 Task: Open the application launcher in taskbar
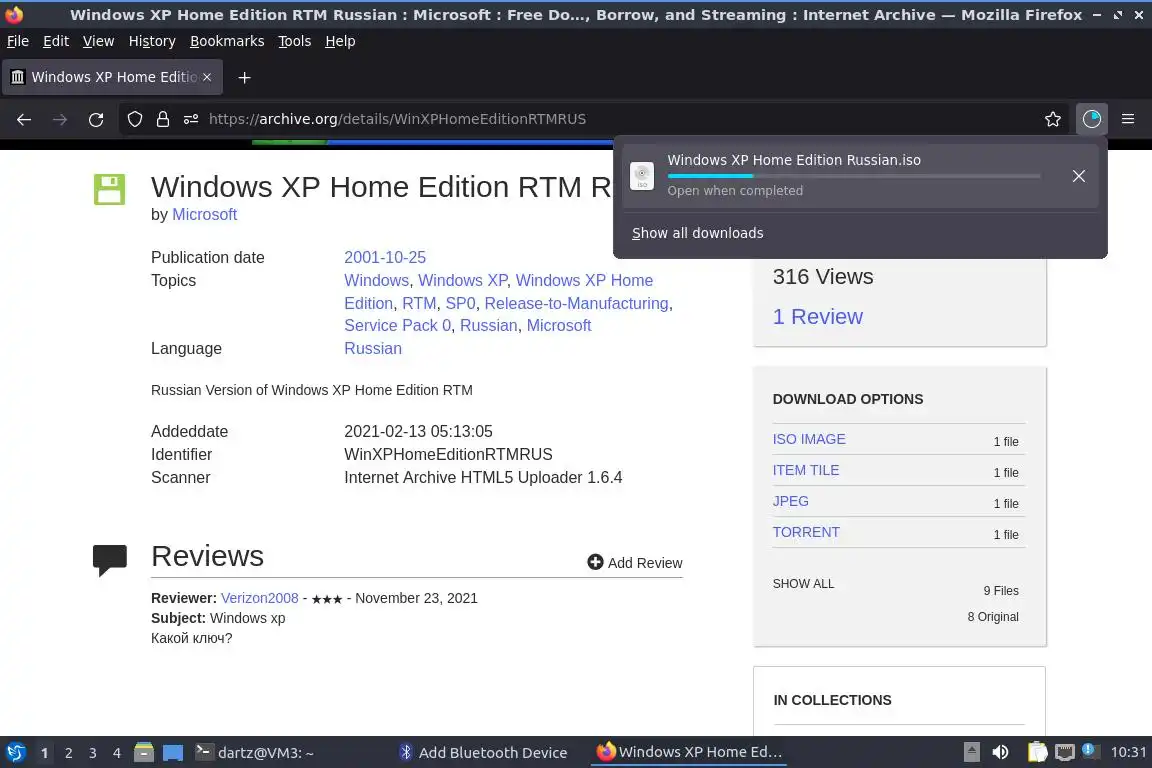coord(16,752)
